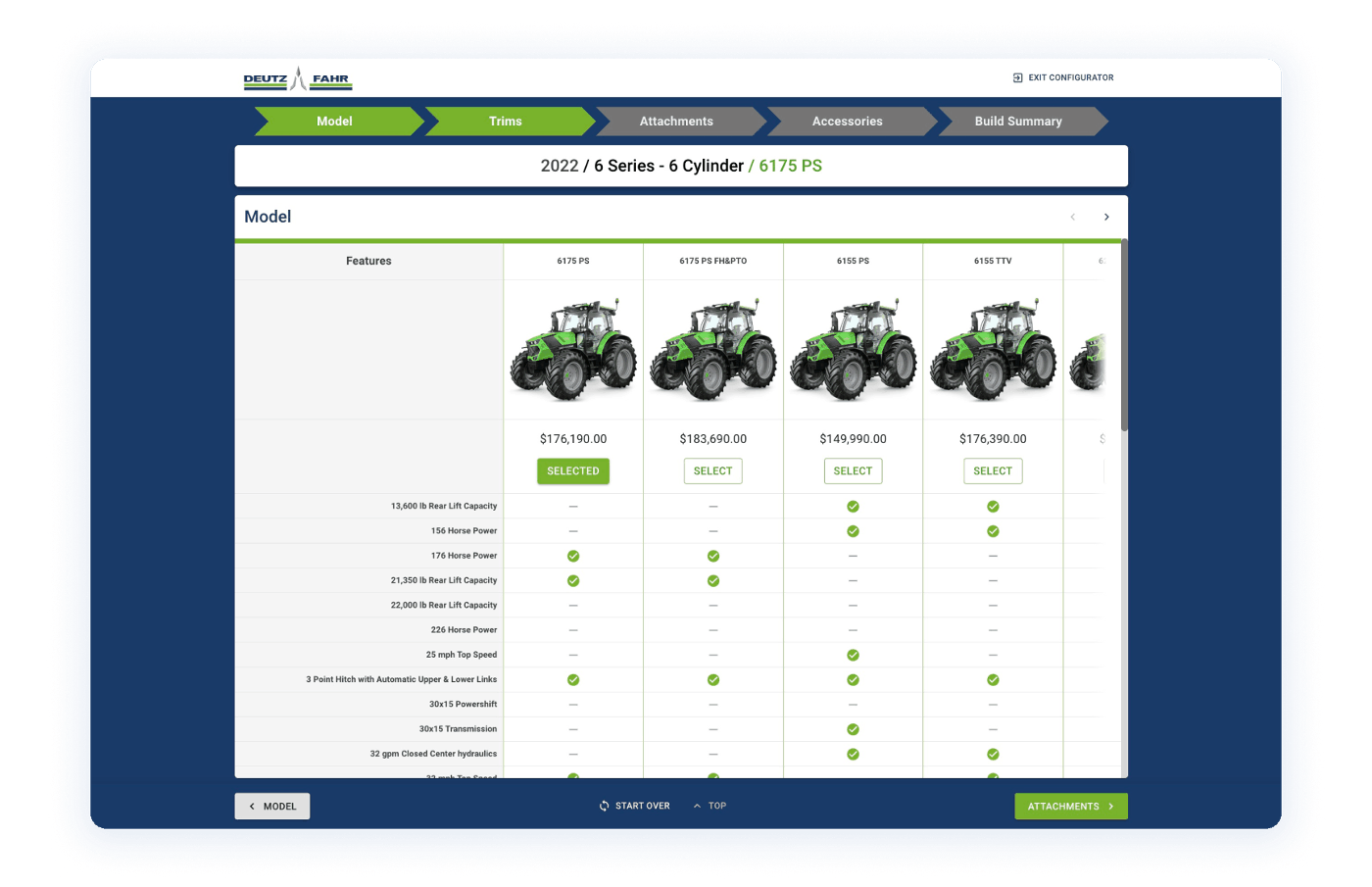Jump to TOP link
Image resolution: width=1372 pixels, height=887 pixels.
click(x=717, y=806)
